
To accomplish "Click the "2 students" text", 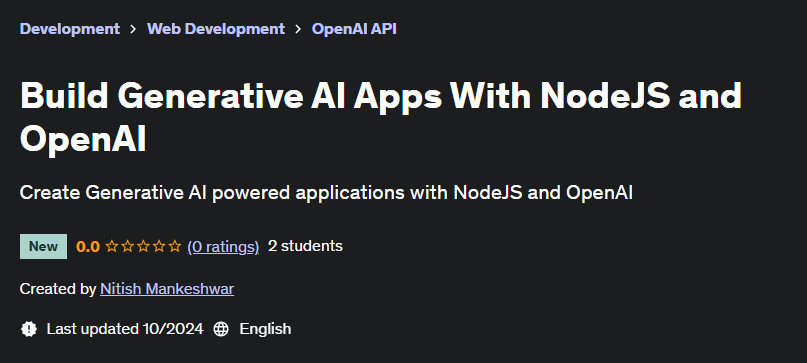I will 305,246.
